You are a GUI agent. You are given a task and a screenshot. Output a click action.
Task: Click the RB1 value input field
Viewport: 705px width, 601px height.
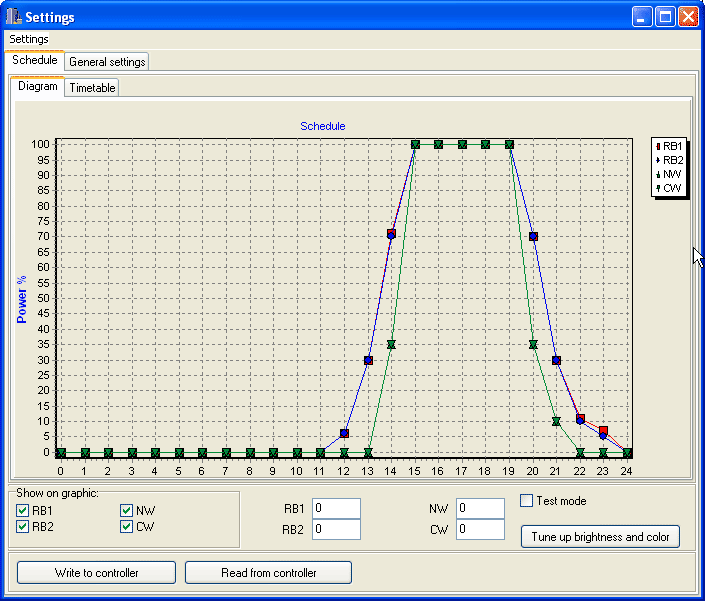[336, 508]
